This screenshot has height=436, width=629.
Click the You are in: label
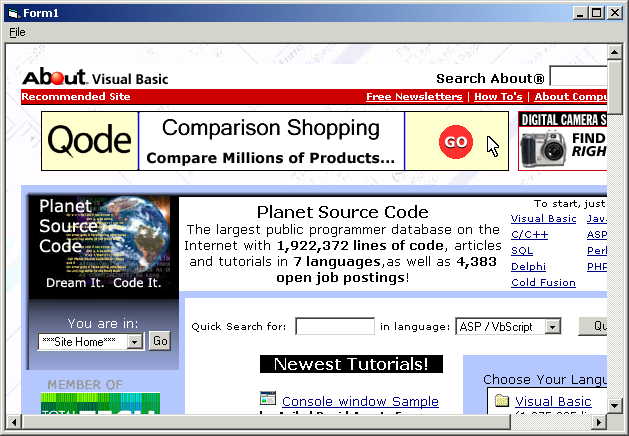coord(103,323)
